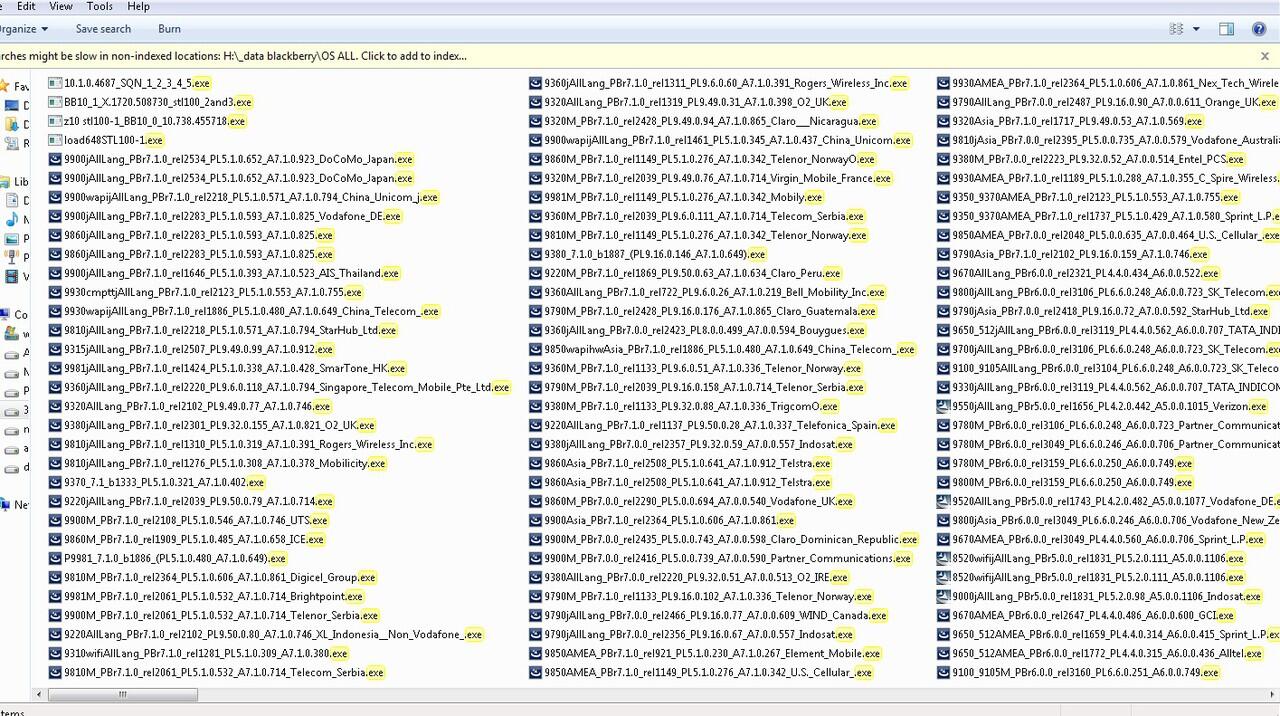Select the icon of BB10_1_X.1720.508730_stl100_2and3.exe
Screen dimensions: 1280x716
point(55,102)
